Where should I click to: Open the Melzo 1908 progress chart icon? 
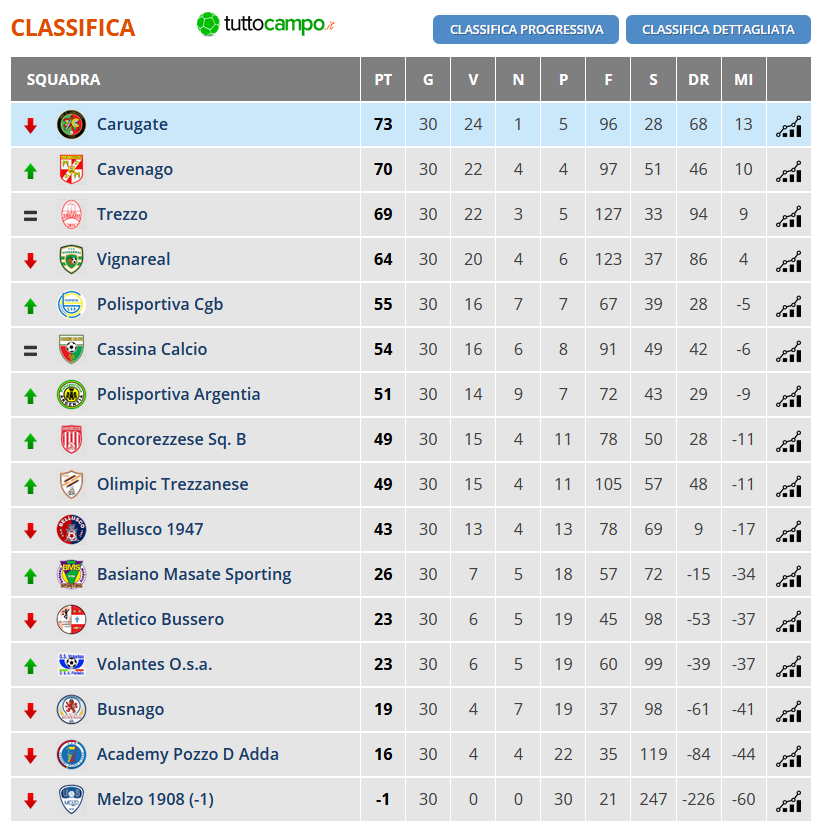click(788, 801)
